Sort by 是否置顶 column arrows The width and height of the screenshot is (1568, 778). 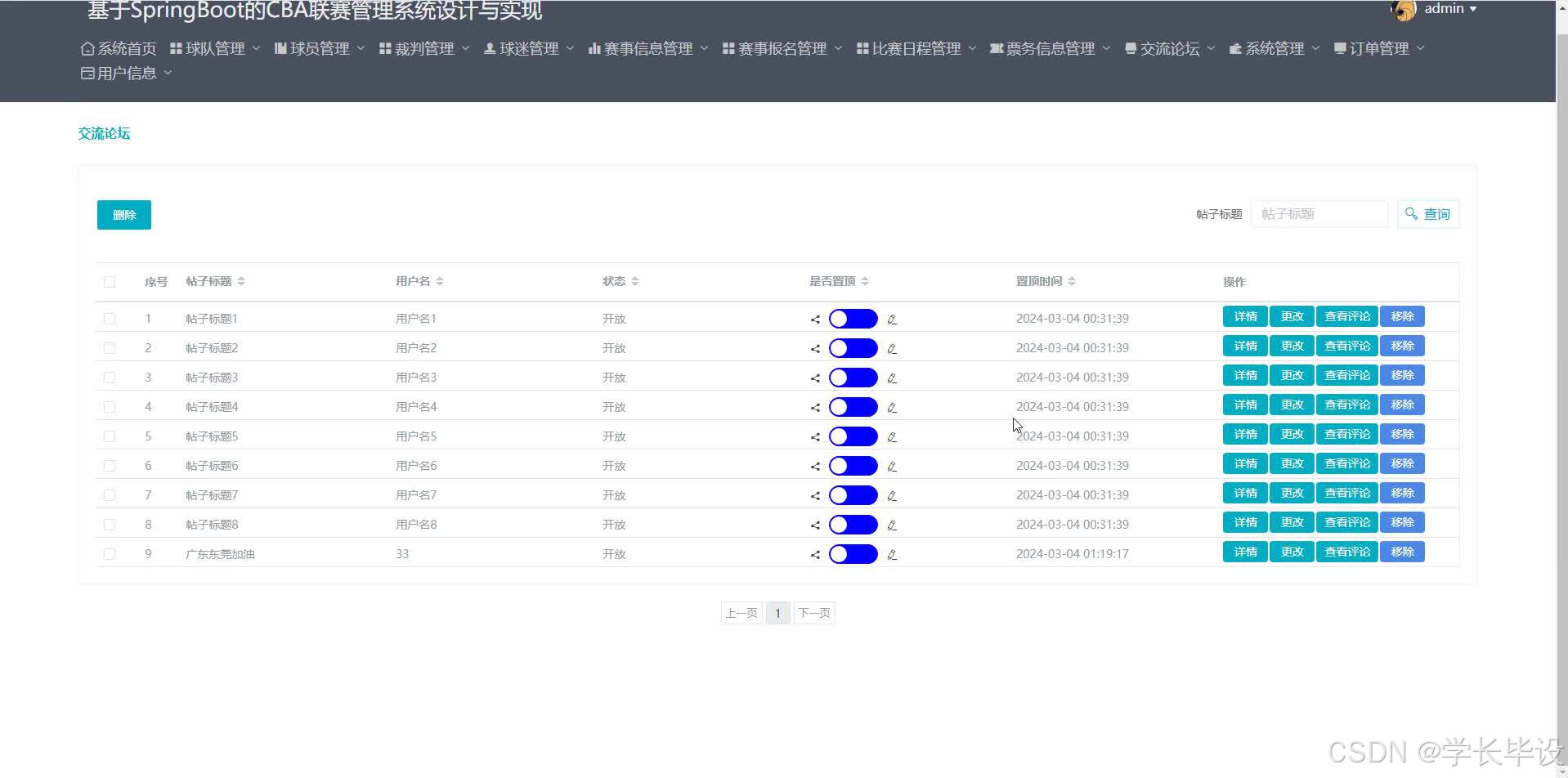[865, 281]
